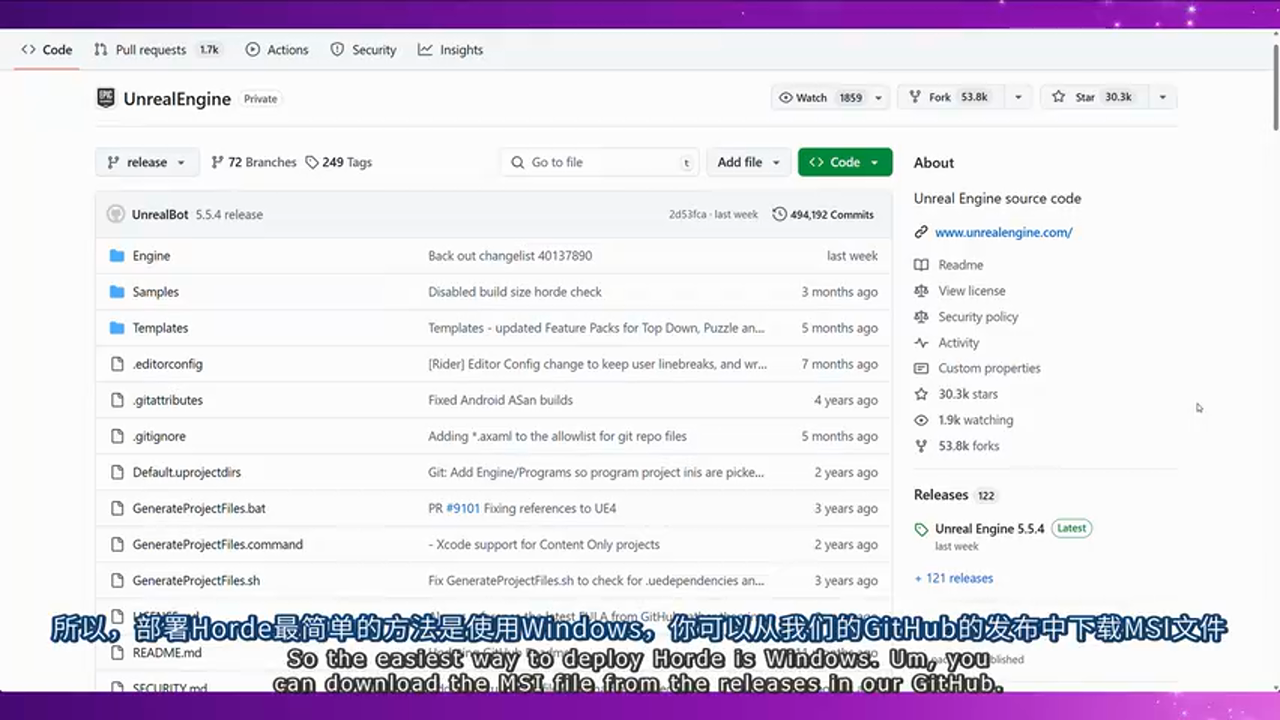Click the Epic Games organization avatar icon
The image size is (1280, 720).
(106, 98)
